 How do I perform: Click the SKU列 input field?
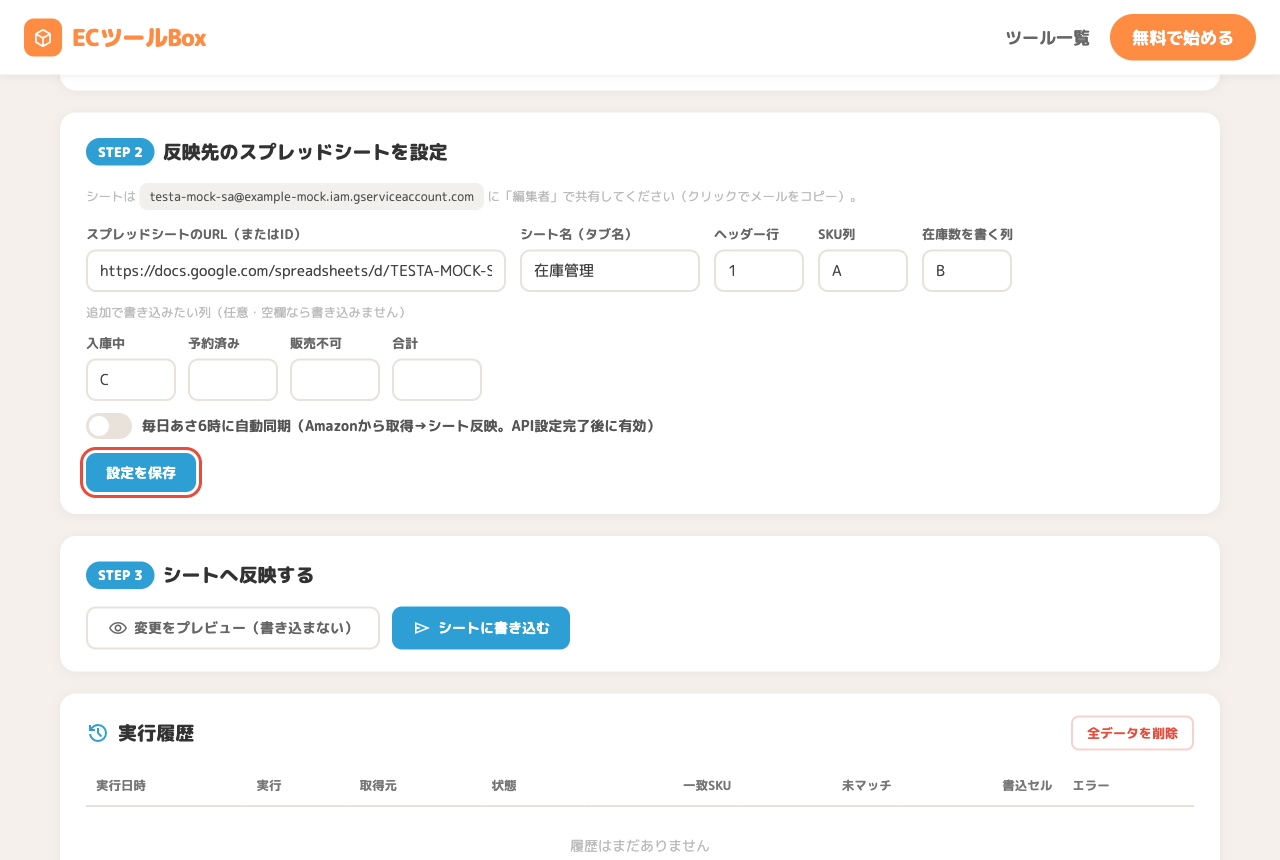863,271
